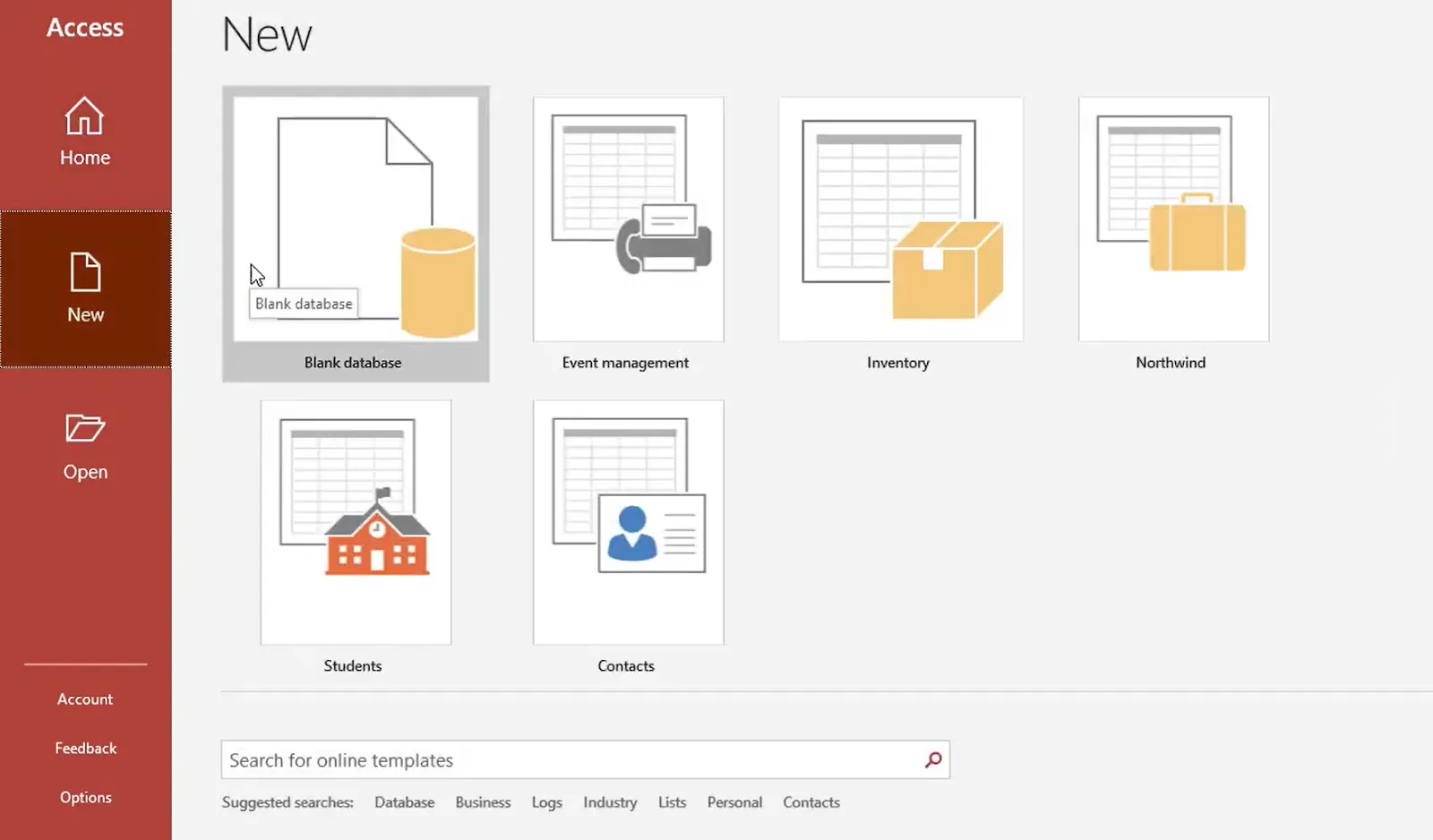
Task: Select the Students schoolhouse template
Action: click(356, 522)
